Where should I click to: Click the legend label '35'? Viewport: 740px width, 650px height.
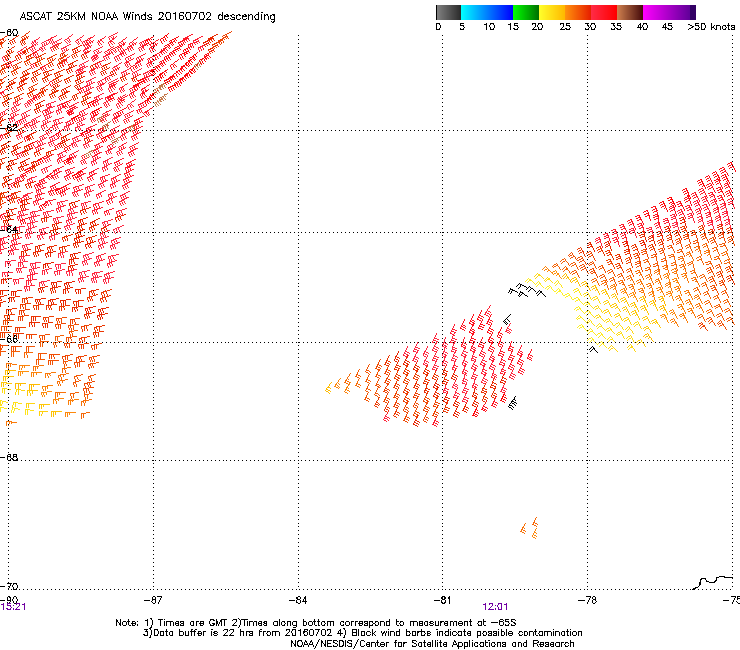[x=616, y=27]
